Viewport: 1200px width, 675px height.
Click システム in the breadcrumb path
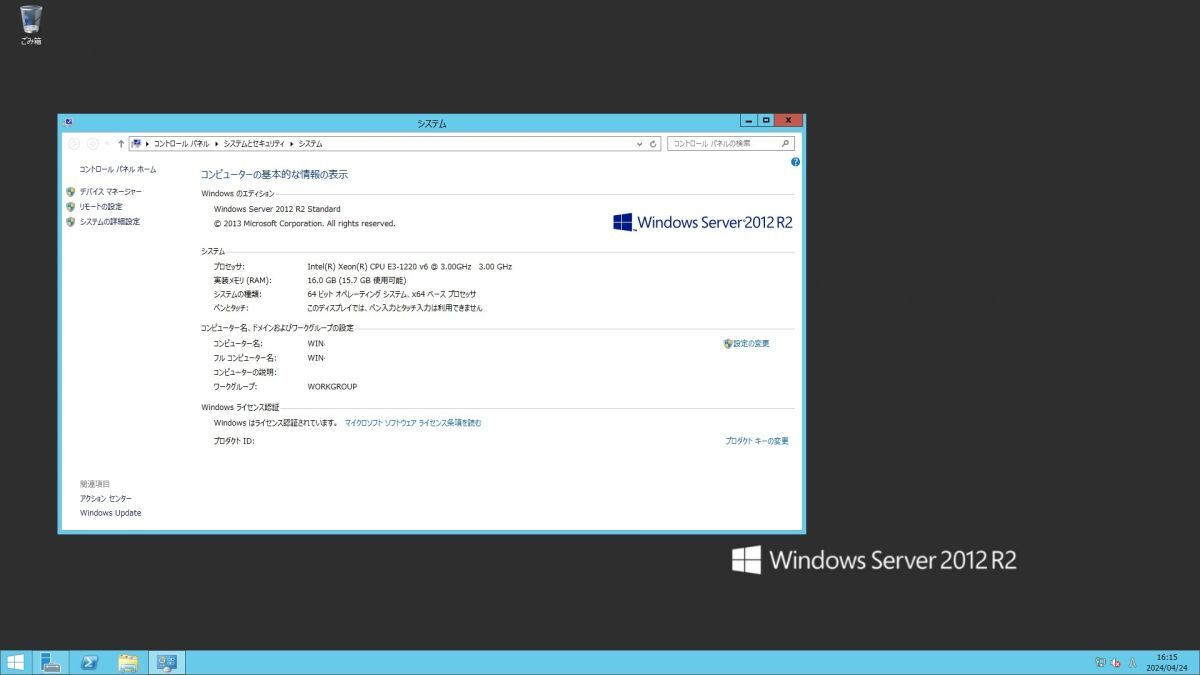pos(310,144)
